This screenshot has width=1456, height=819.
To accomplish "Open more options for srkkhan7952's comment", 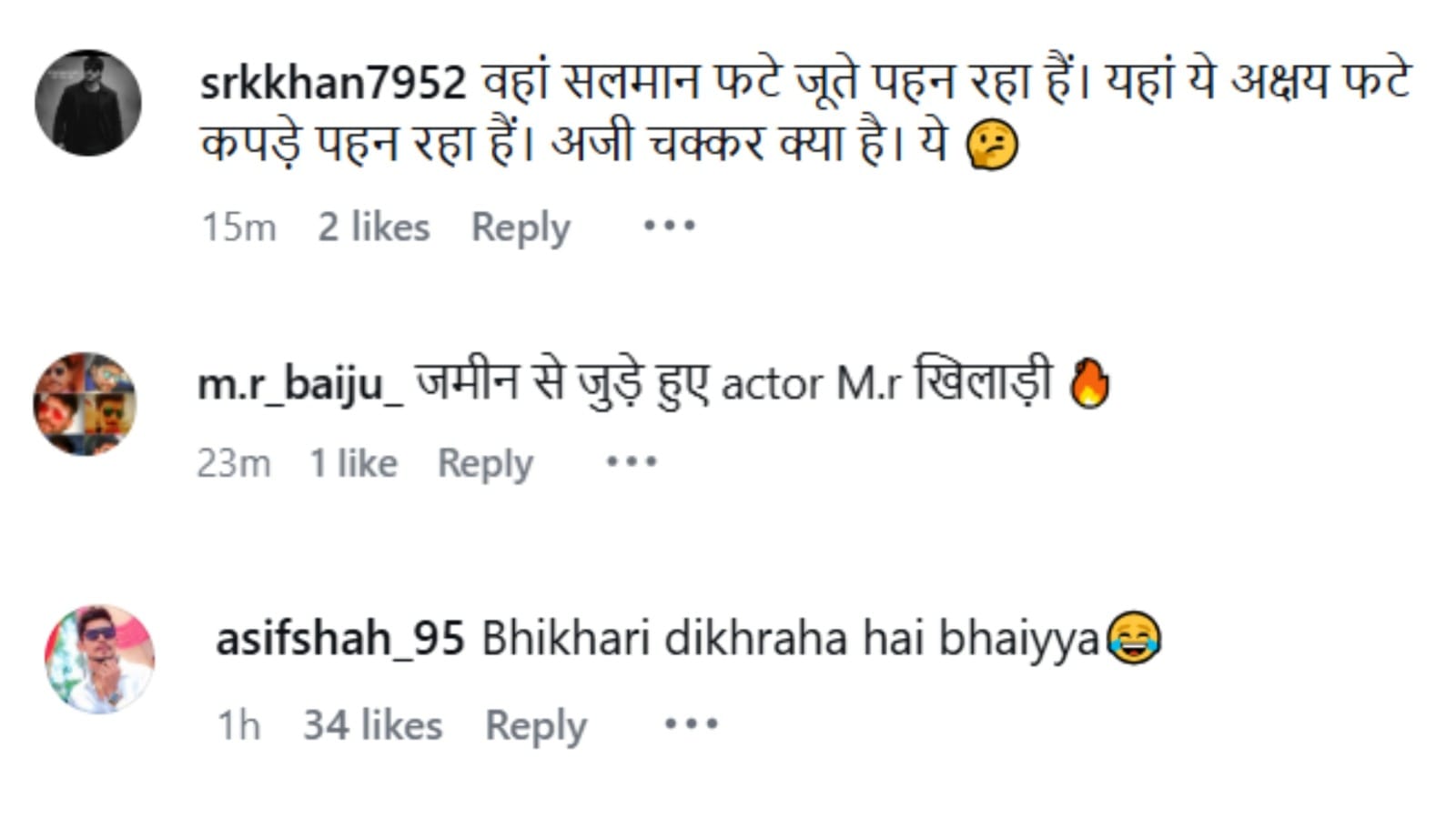I will pos(669,226).
